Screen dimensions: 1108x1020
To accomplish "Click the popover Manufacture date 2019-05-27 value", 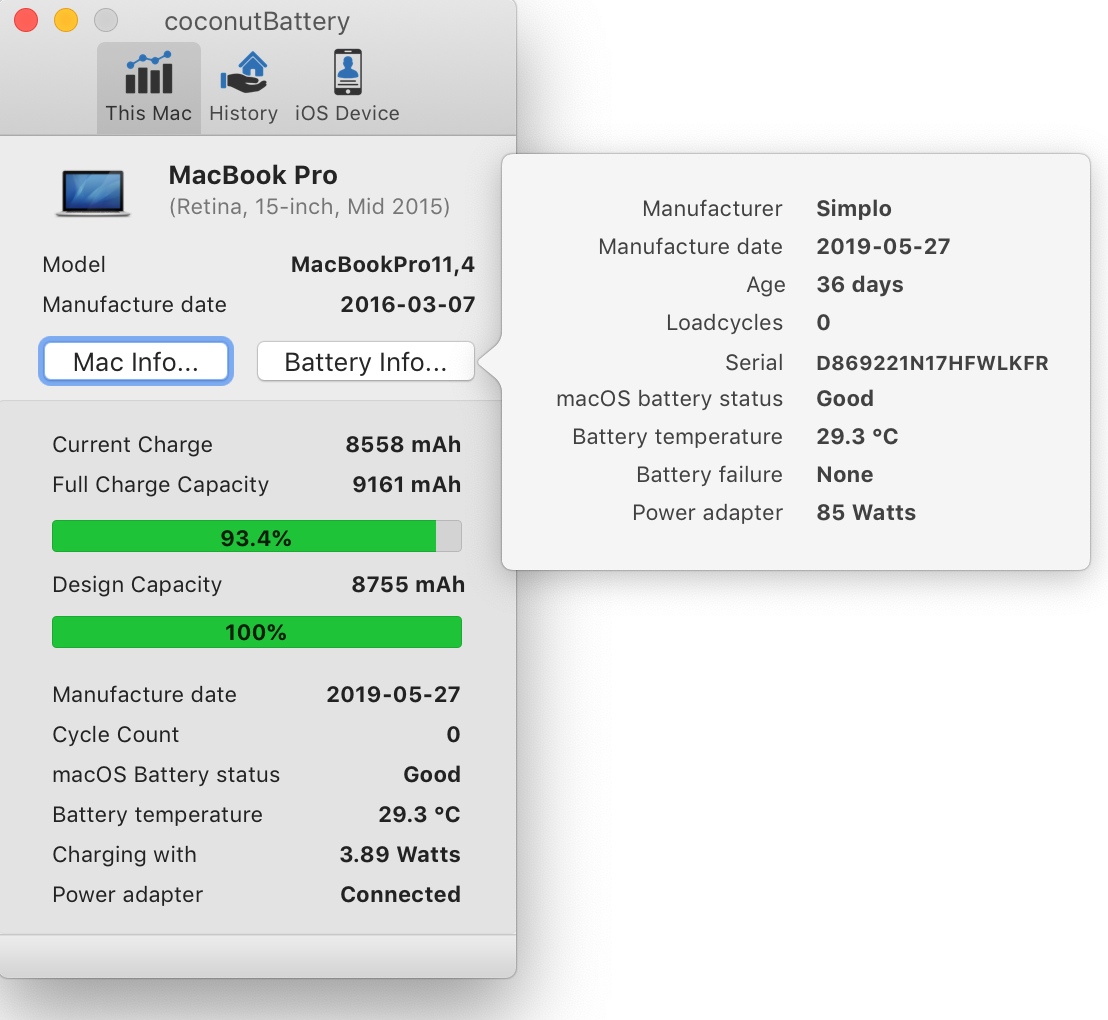I will pos(883,247).
